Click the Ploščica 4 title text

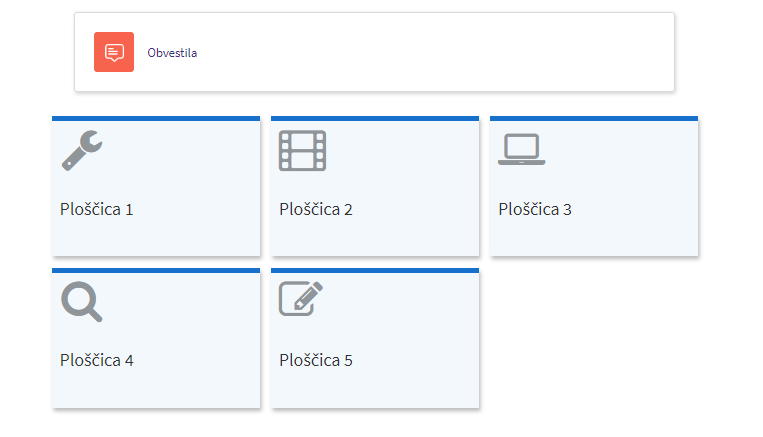pos(96,361)
